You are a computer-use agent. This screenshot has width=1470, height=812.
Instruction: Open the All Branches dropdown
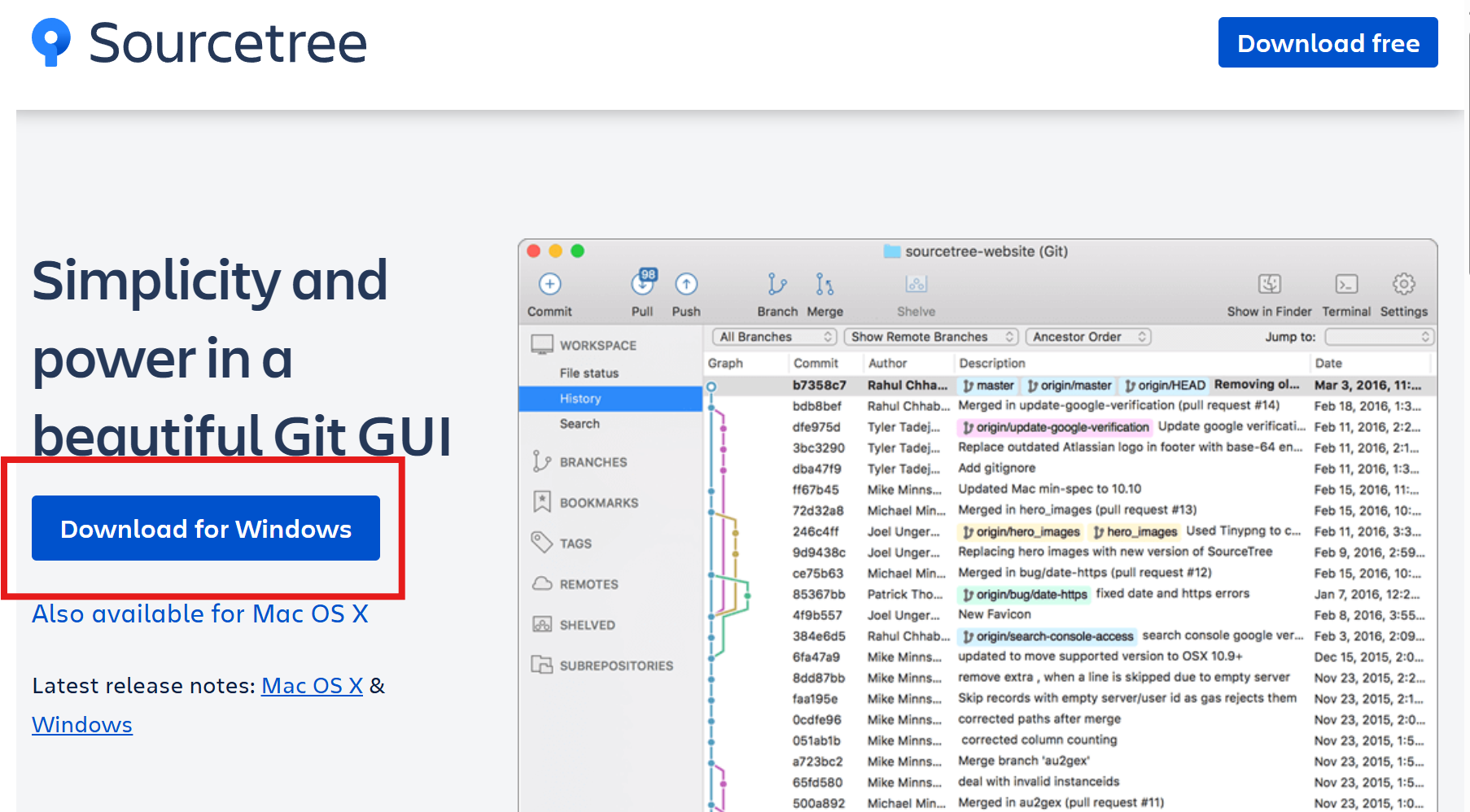tap(774, 337)
